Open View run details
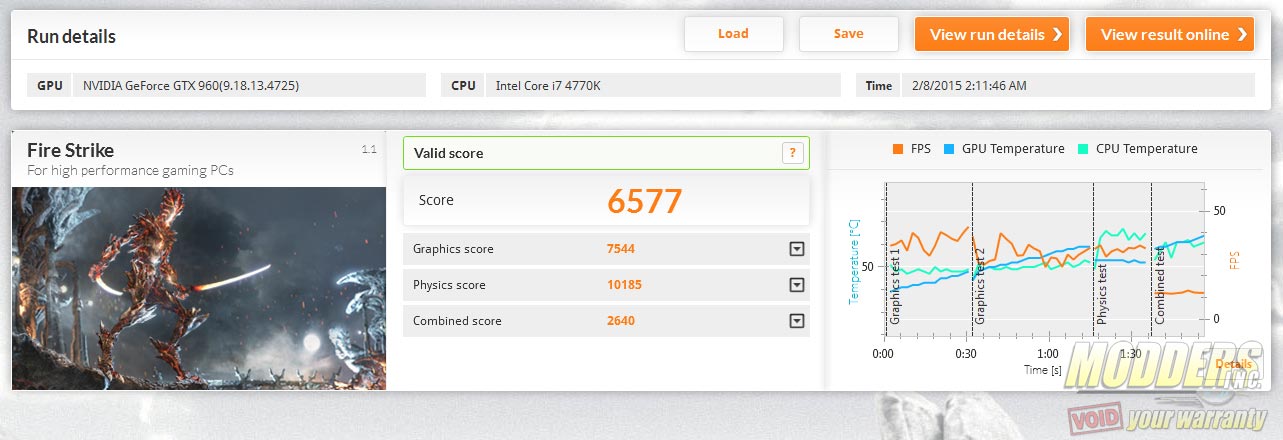This screenshot has width=1283, height=440. (992, 34)
